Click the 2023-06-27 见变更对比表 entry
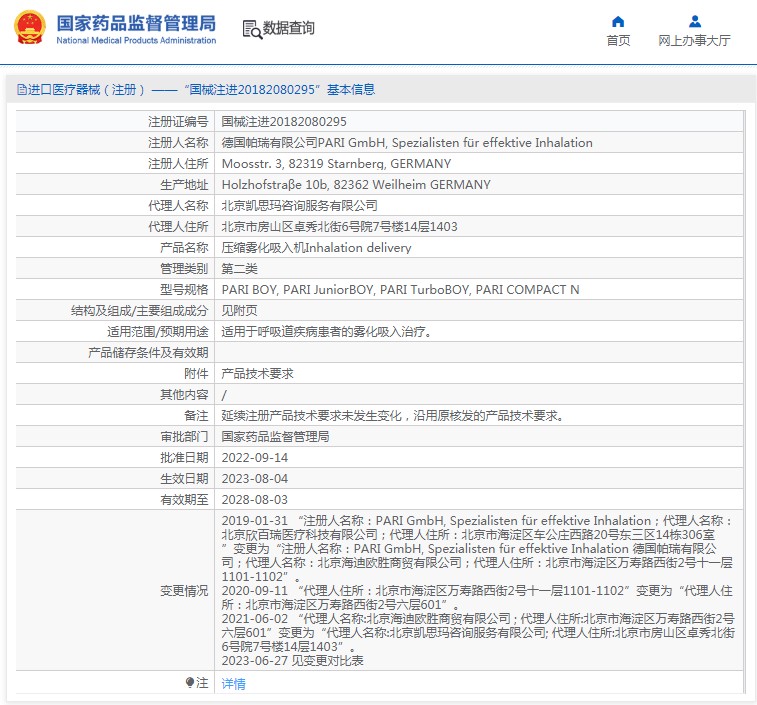The image size is (757, 705). (x=292, y=661)
